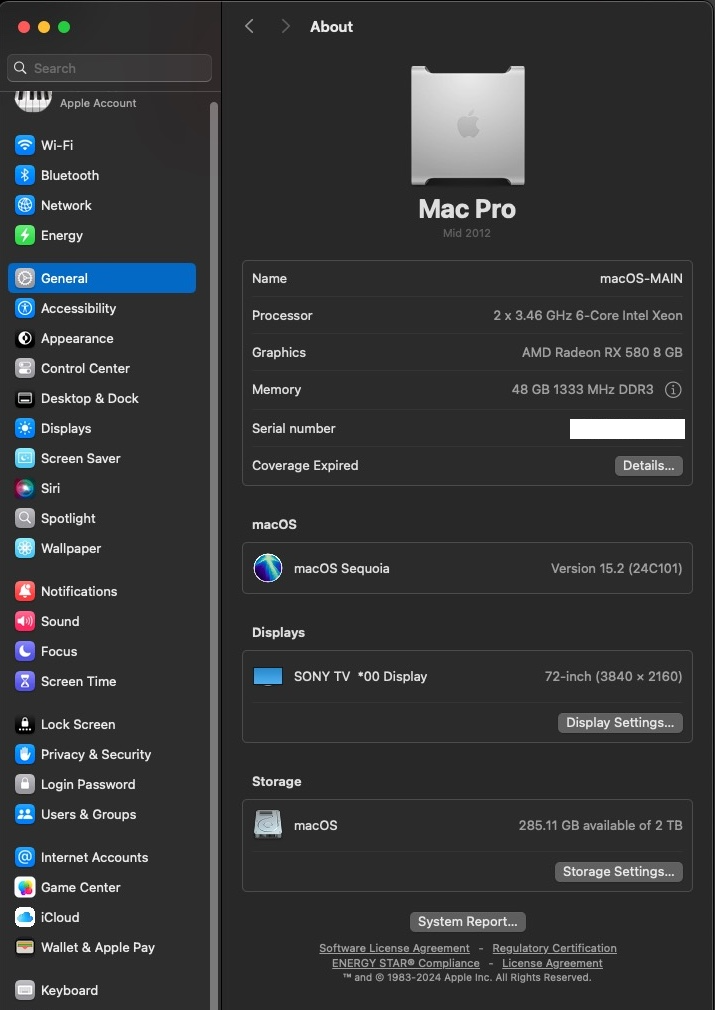
Task: Click Version 15.2 (24C101) text
Action: click(616, 568)
